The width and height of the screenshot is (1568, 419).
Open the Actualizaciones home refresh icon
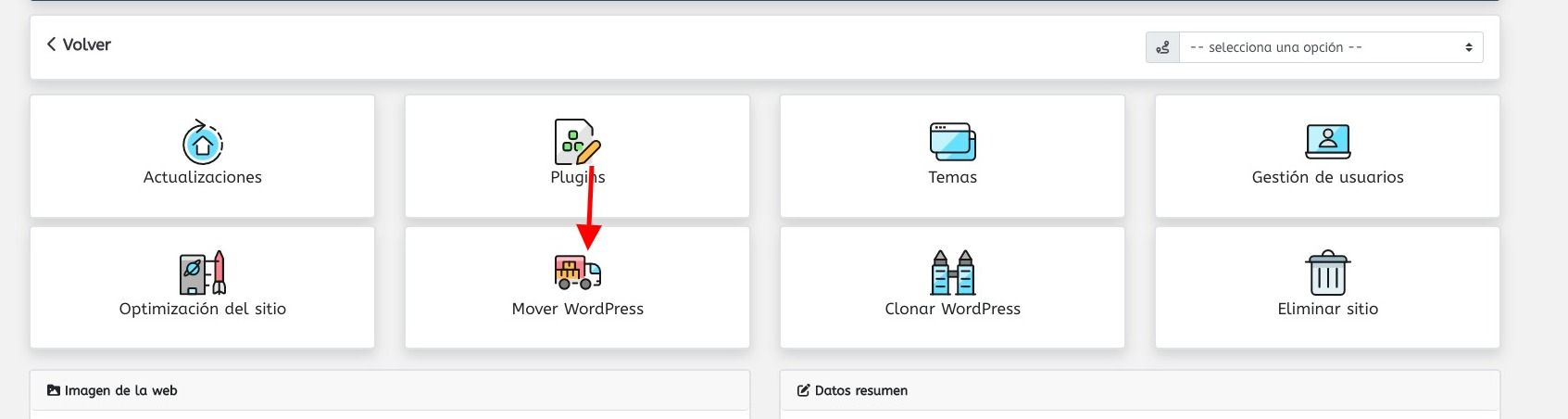click(x=203, y=142)
